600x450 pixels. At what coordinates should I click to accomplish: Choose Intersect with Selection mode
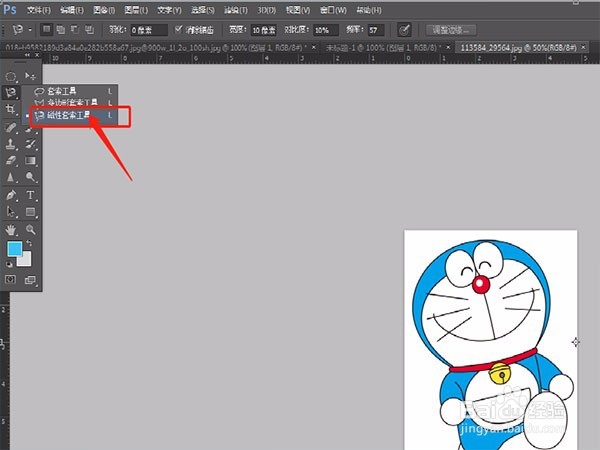[x=89, y=29]
